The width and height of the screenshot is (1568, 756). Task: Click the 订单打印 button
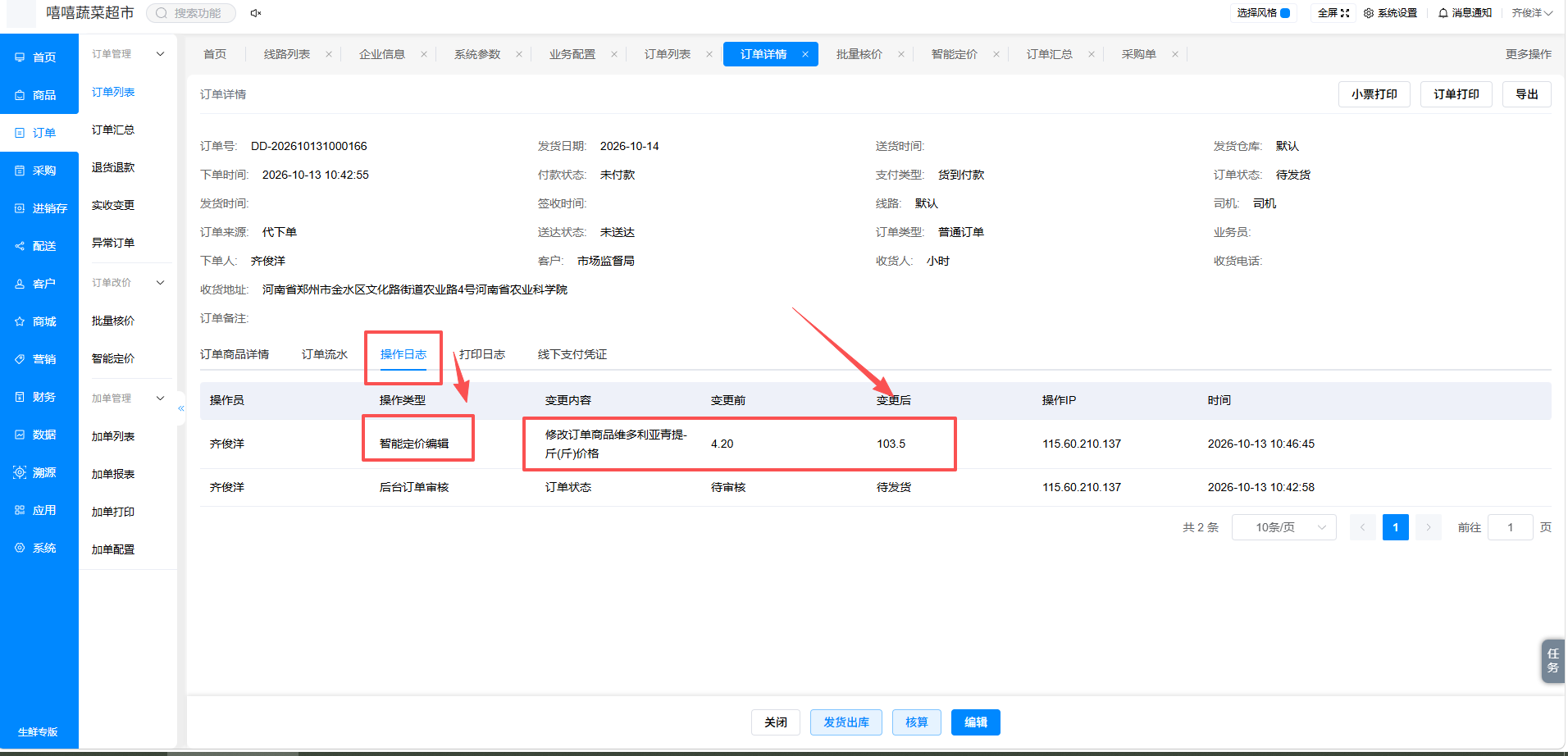(1456, 94)
